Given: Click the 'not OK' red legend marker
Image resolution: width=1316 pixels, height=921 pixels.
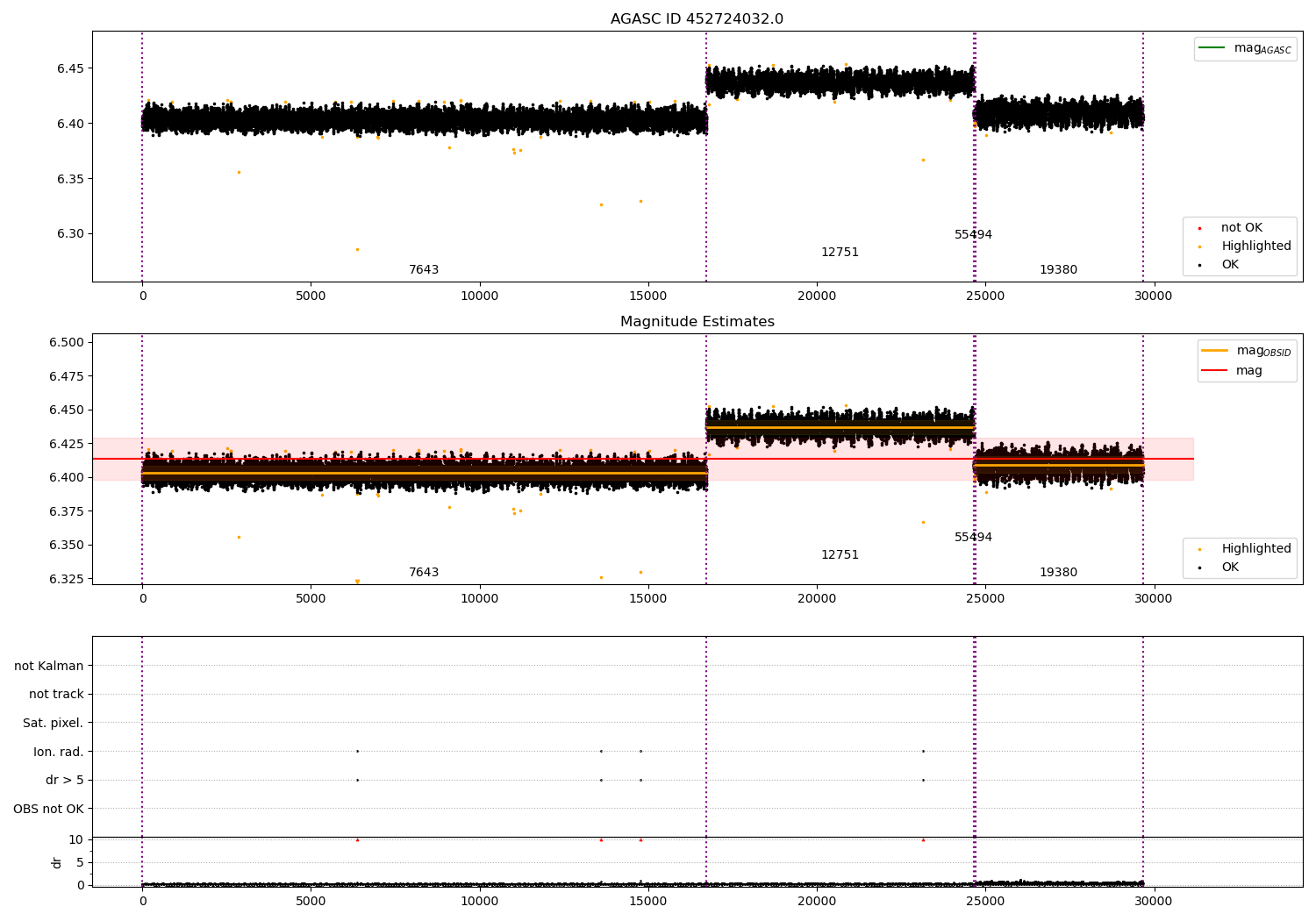Looking at the screenshot, I should (x=1199, y=228).
